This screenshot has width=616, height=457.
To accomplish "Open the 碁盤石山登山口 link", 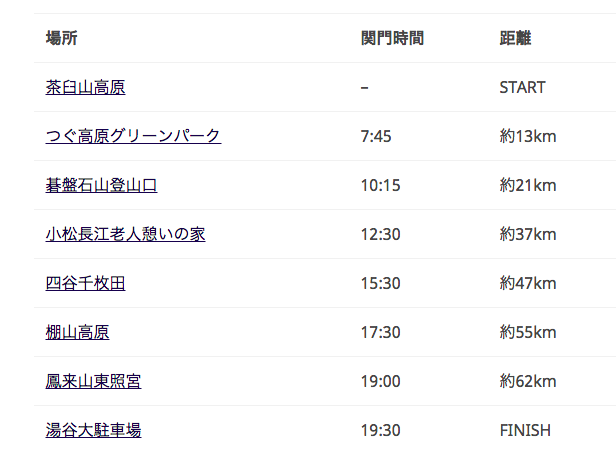I will tap(101, 185).
